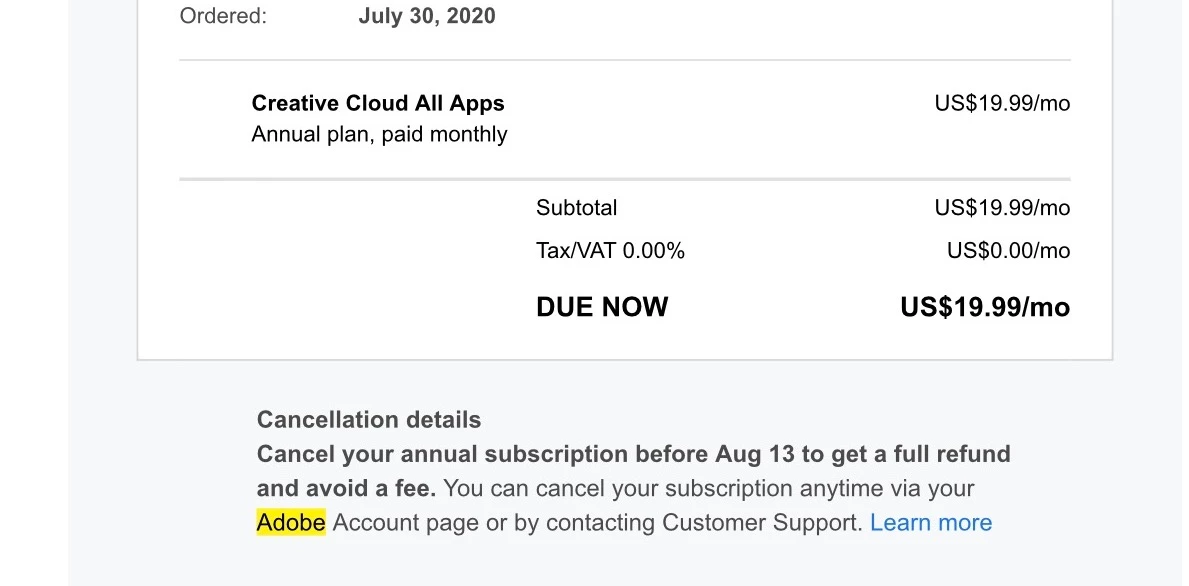Viewport: 1189px width, 586px height.
Task: Click the Tax/VAT 0.00% label
Action: [x=610, y=251]
